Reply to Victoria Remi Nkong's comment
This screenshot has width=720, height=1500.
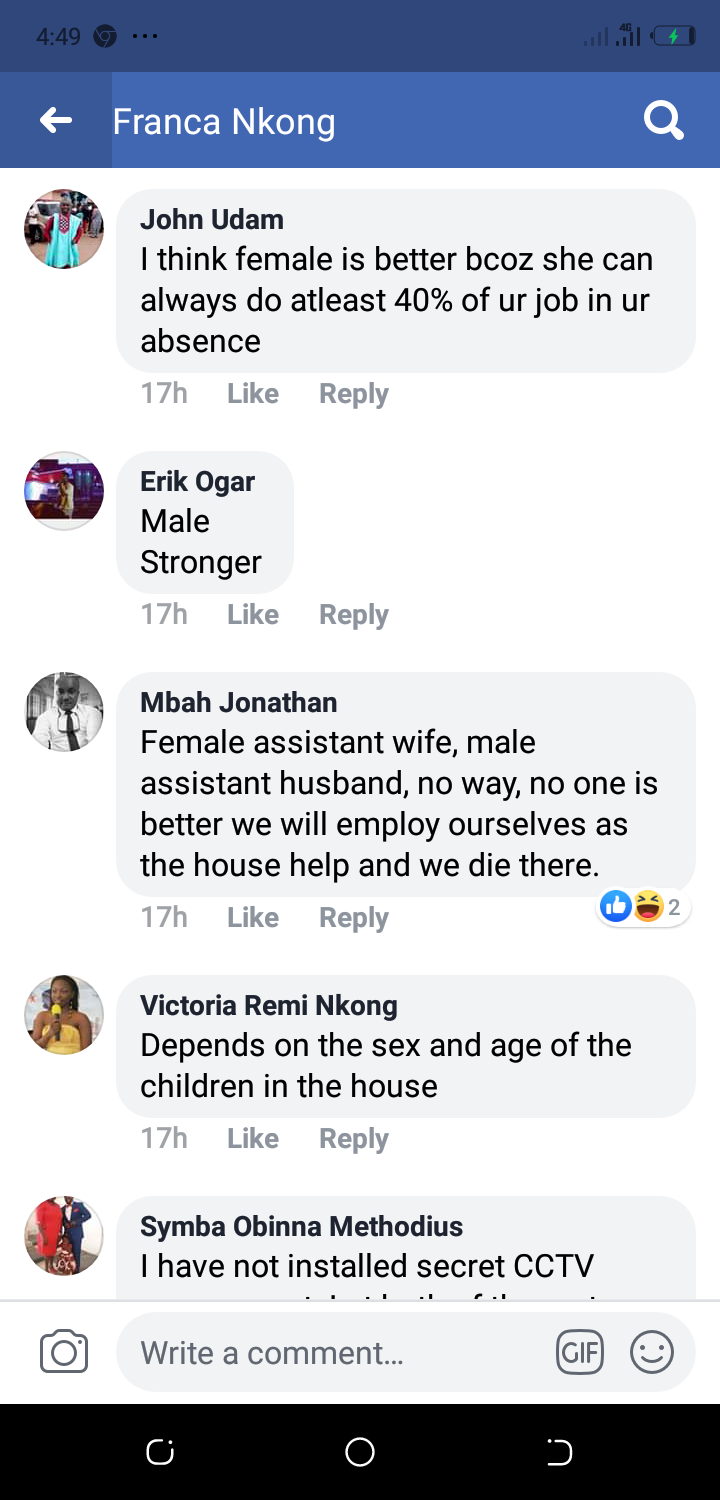(x=353, y=1139)
